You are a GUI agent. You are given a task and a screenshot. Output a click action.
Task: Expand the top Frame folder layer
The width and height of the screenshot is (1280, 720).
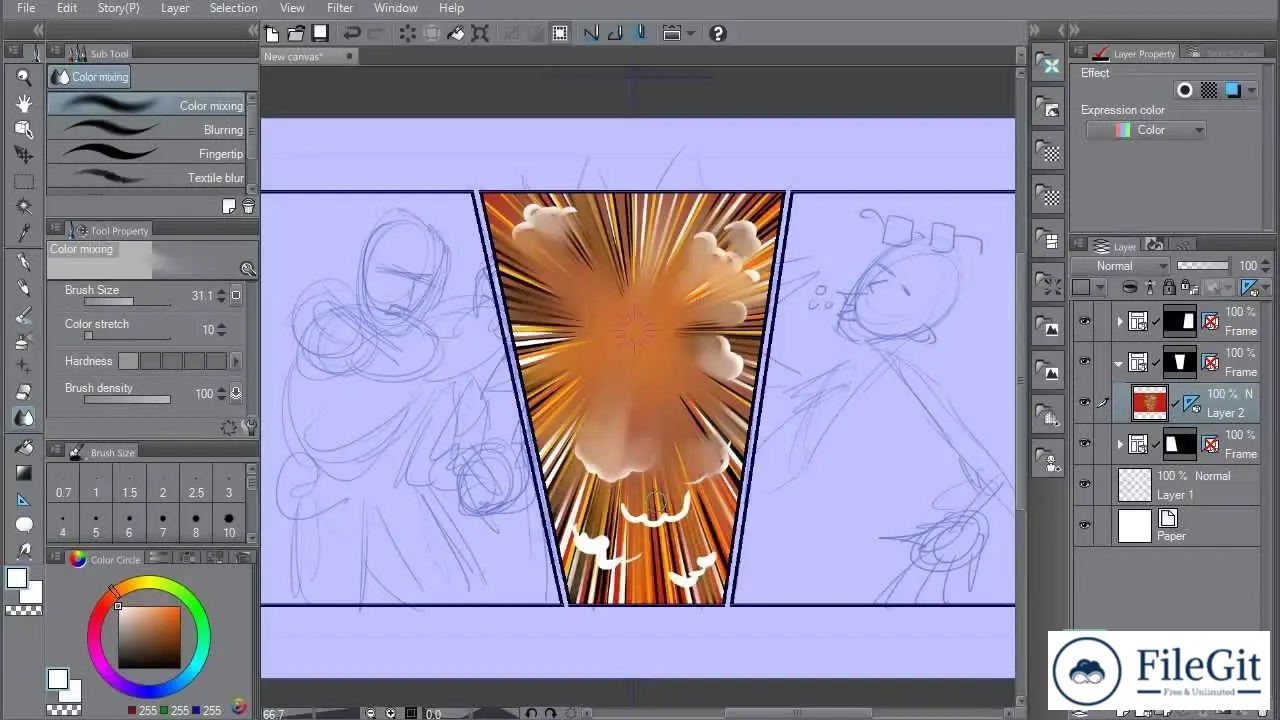pyautogui.click(x=1119, y=321)
